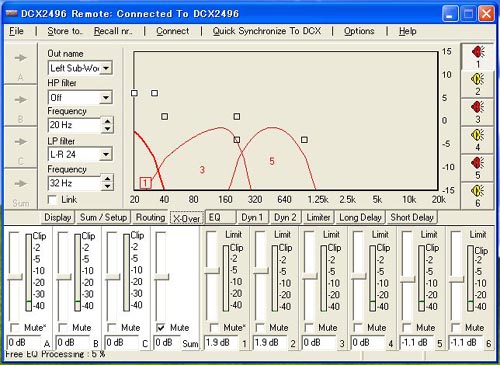Screen dimensions: 500x365
Task: Switch to the Routing tab
Action: 150,217
